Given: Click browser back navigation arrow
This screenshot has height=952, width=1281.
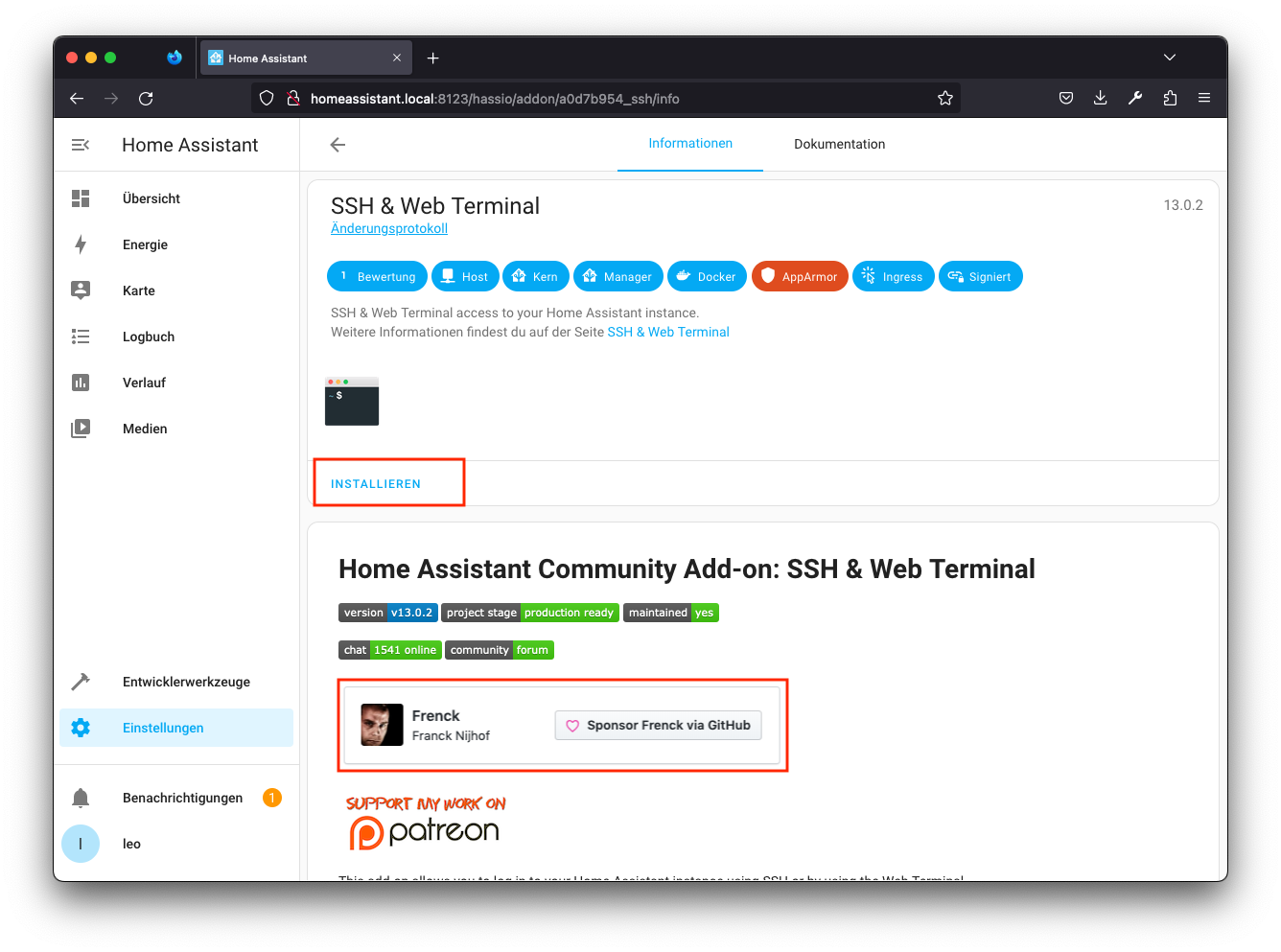Looking at the screenshot, I should pyautogui.click(x=77, y=98).
